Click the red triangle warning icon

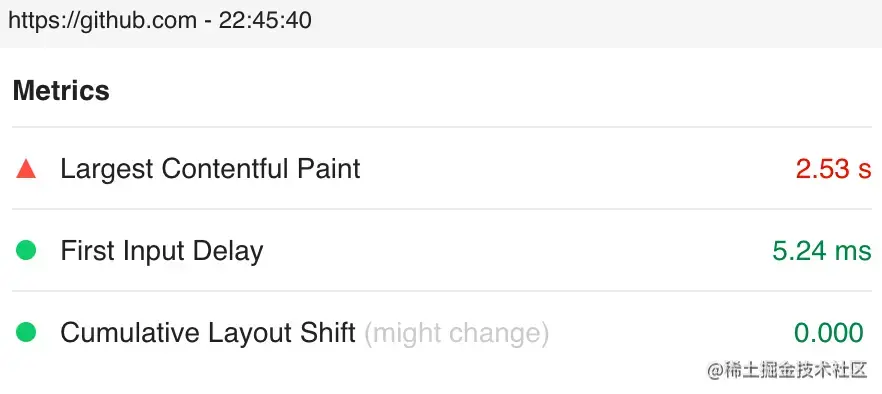pos(26,168)
